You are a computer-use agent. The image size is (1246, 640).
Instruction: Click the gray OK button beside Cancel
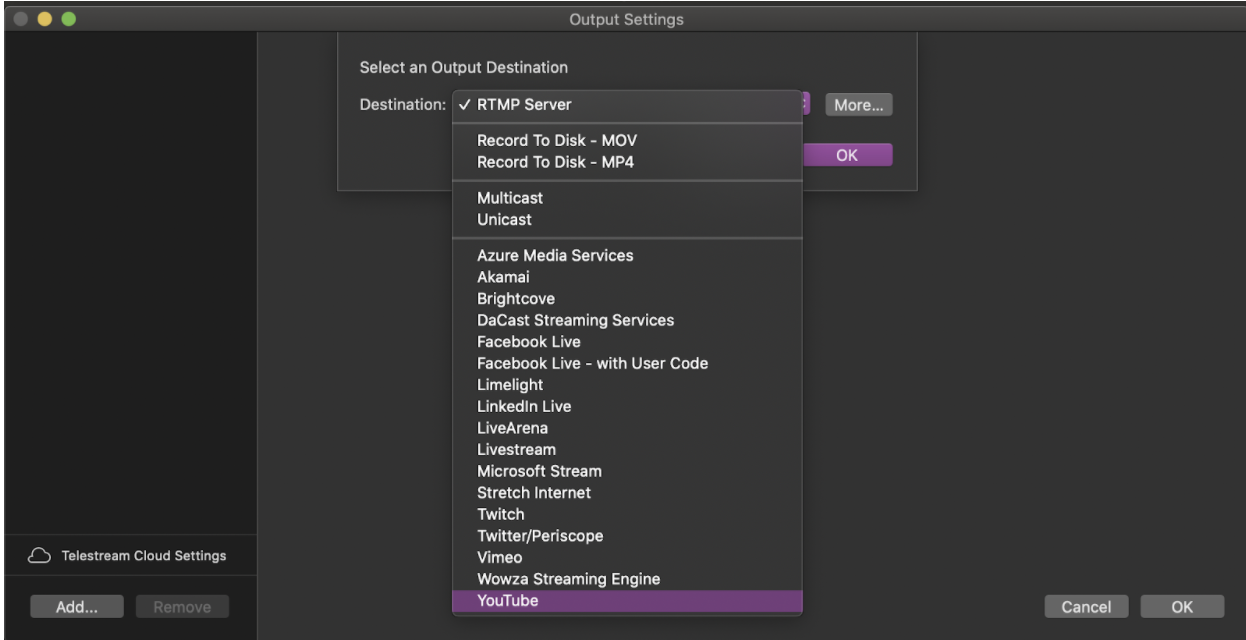click(1182, 605)
